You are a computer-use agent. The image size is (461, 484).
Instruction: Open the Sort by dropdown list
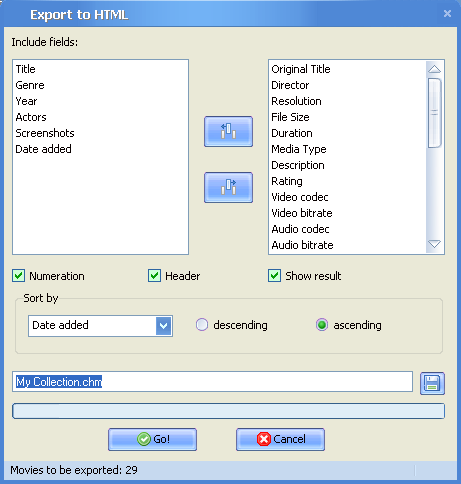coord(164,326)
